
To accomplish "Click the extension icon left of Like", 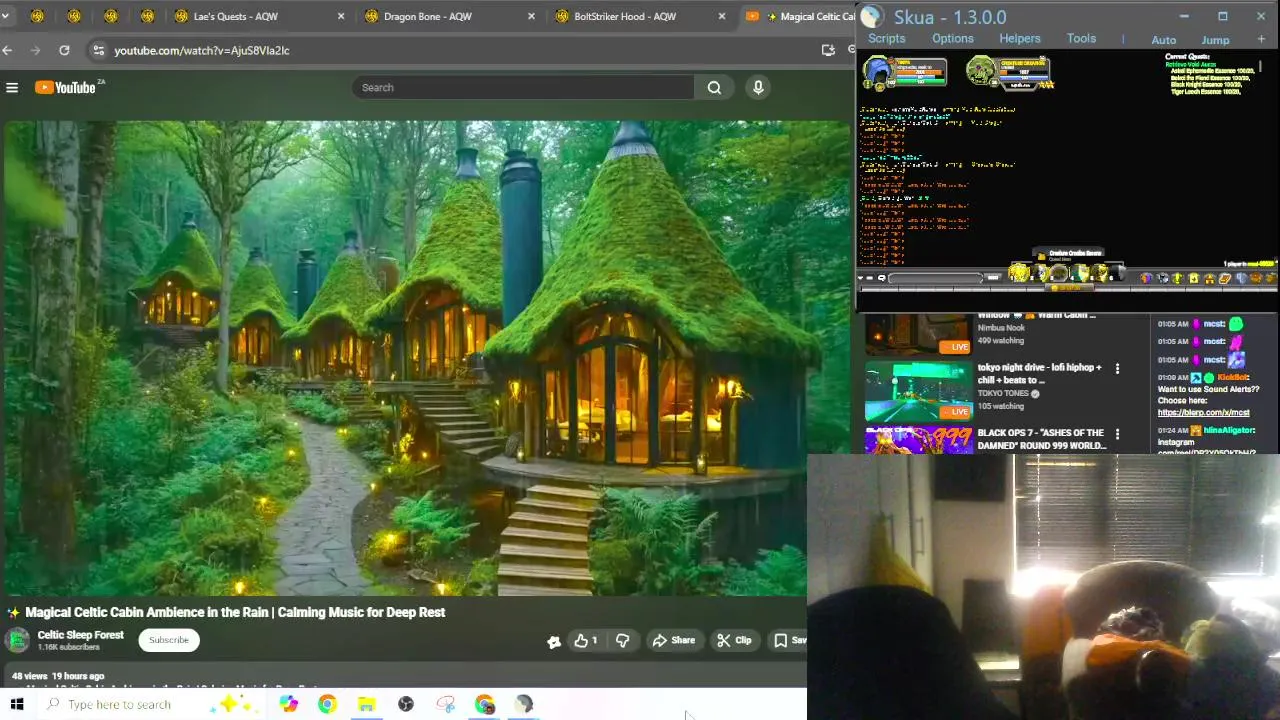I will tap(554, 641).
